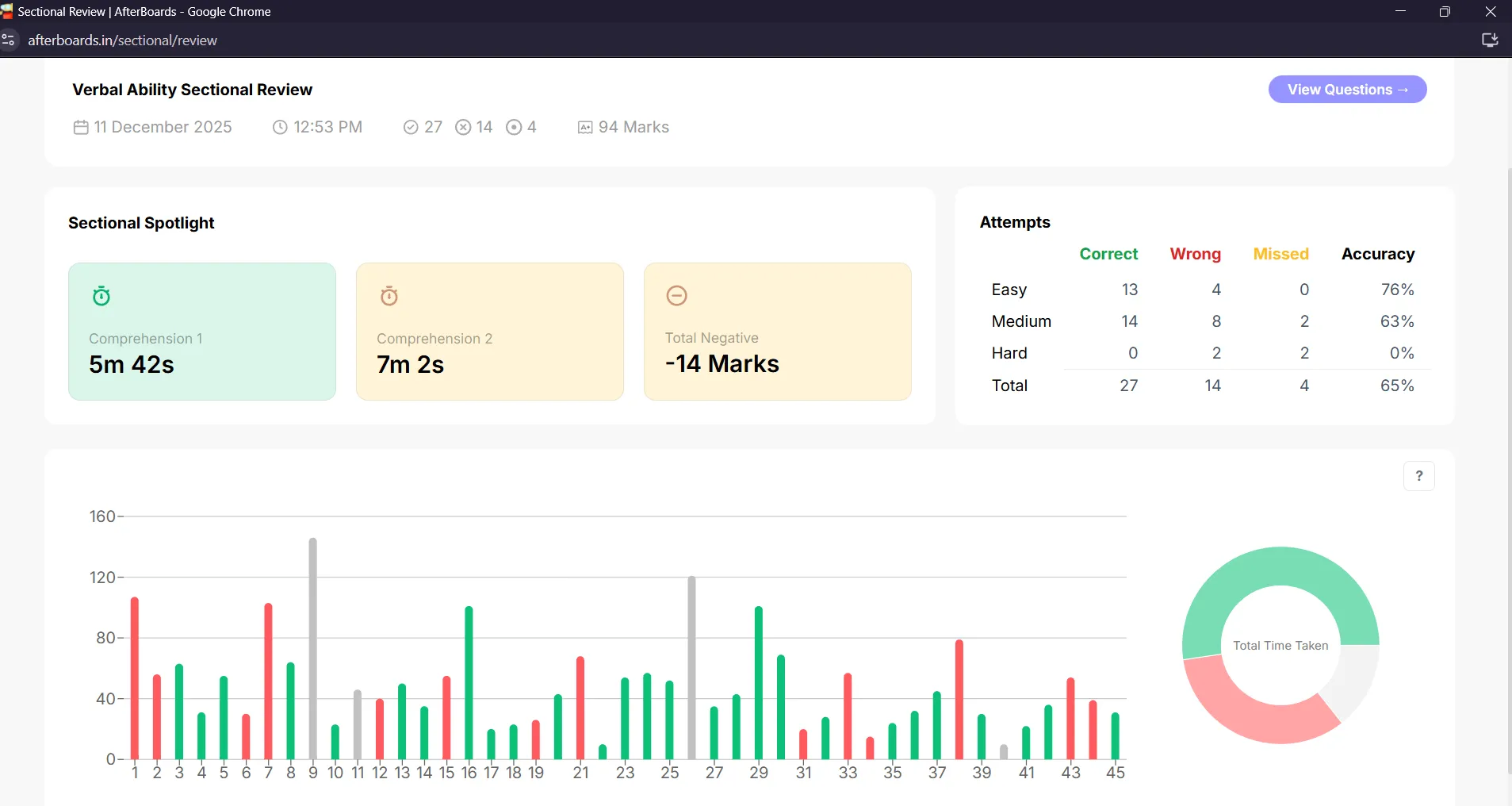Click the stopwatch icon in Comprehension 1 card
Image resolution: width=1512 pixels, height=806 pixels.
(101, 296)
